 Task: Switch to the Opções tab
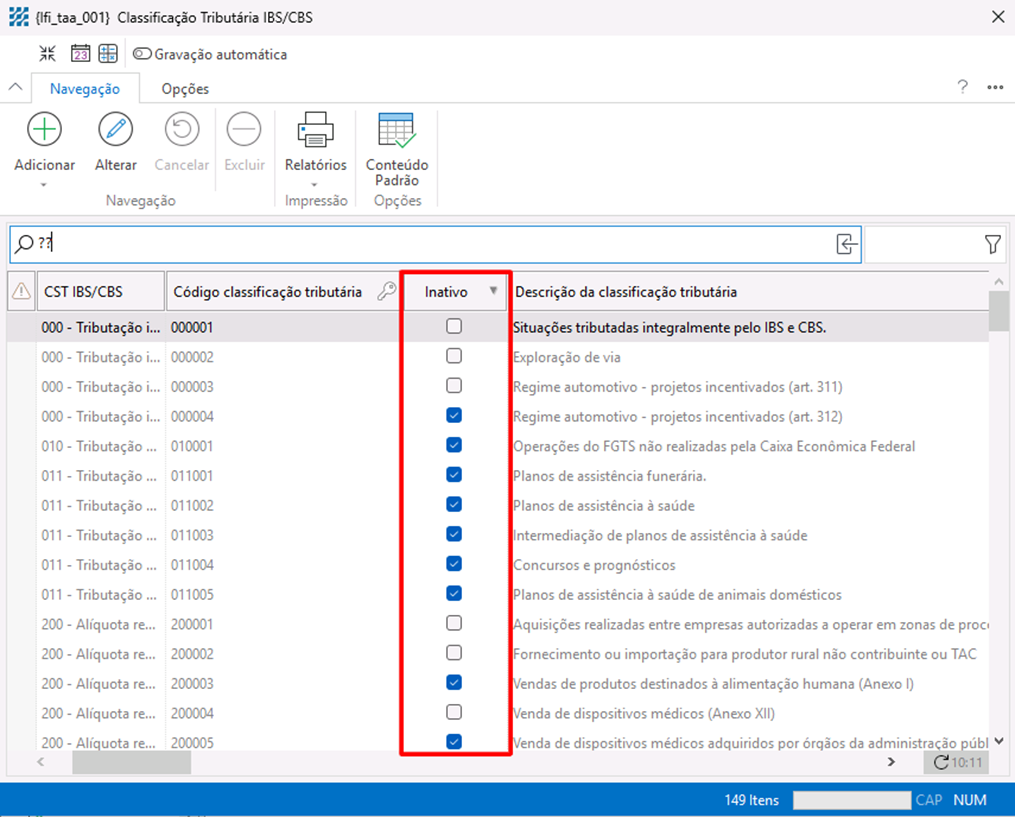click(185, 89)
